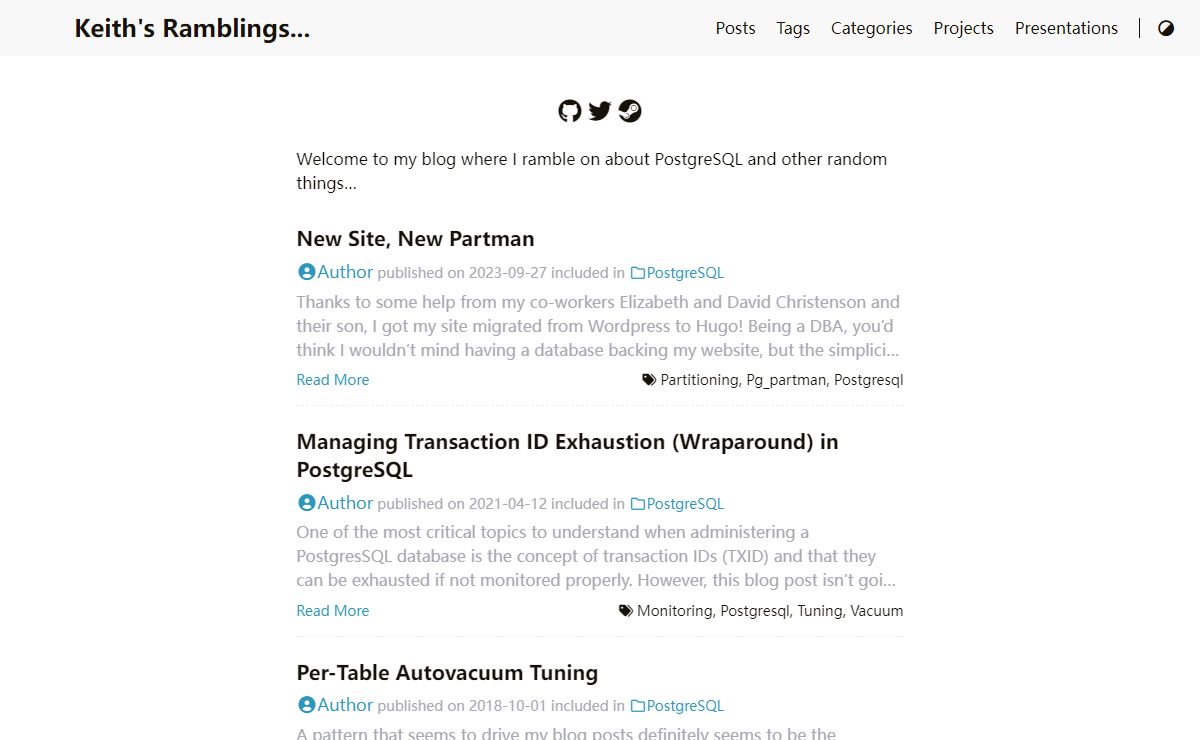Screen dimensions: 1200x740
Task: Open the Steam profile icon
Action: pos(630,111)
